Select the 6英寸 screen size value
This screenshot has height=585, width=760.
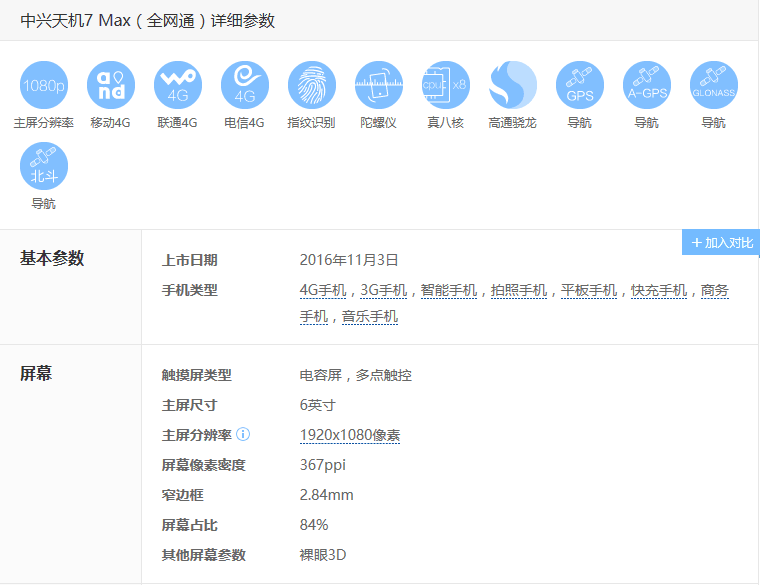pos(317,405)
